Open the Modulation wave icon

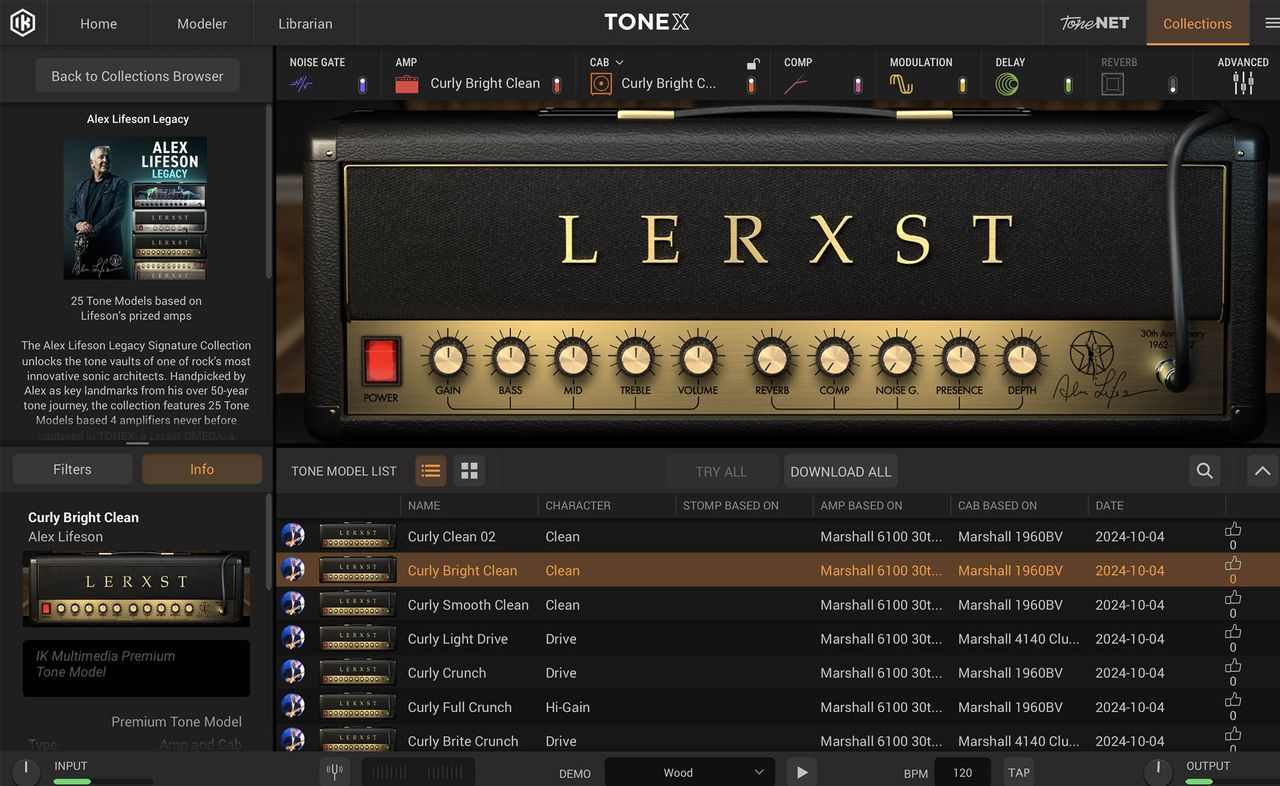pyautogui.click(x=902, y=84)
